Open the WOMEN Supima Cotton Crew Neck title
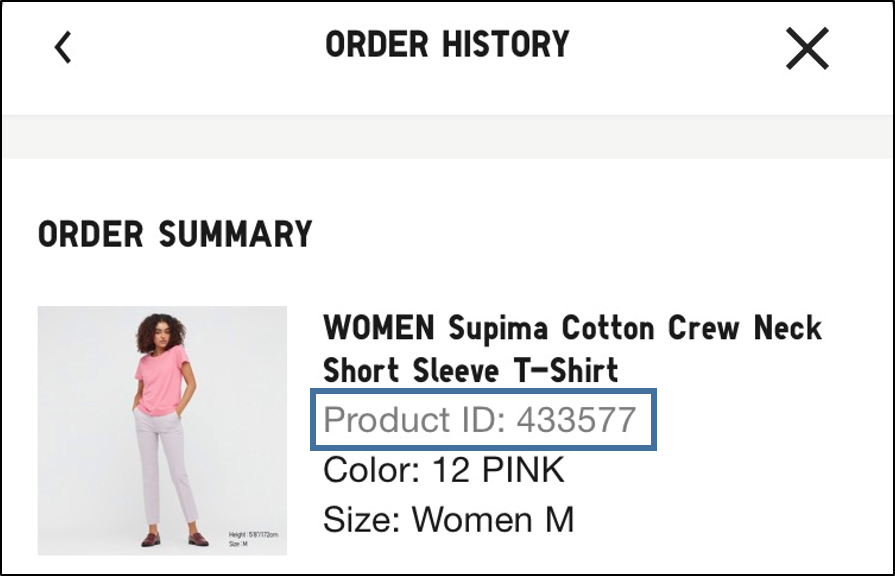Screen dimensions: 895x576 572,327
